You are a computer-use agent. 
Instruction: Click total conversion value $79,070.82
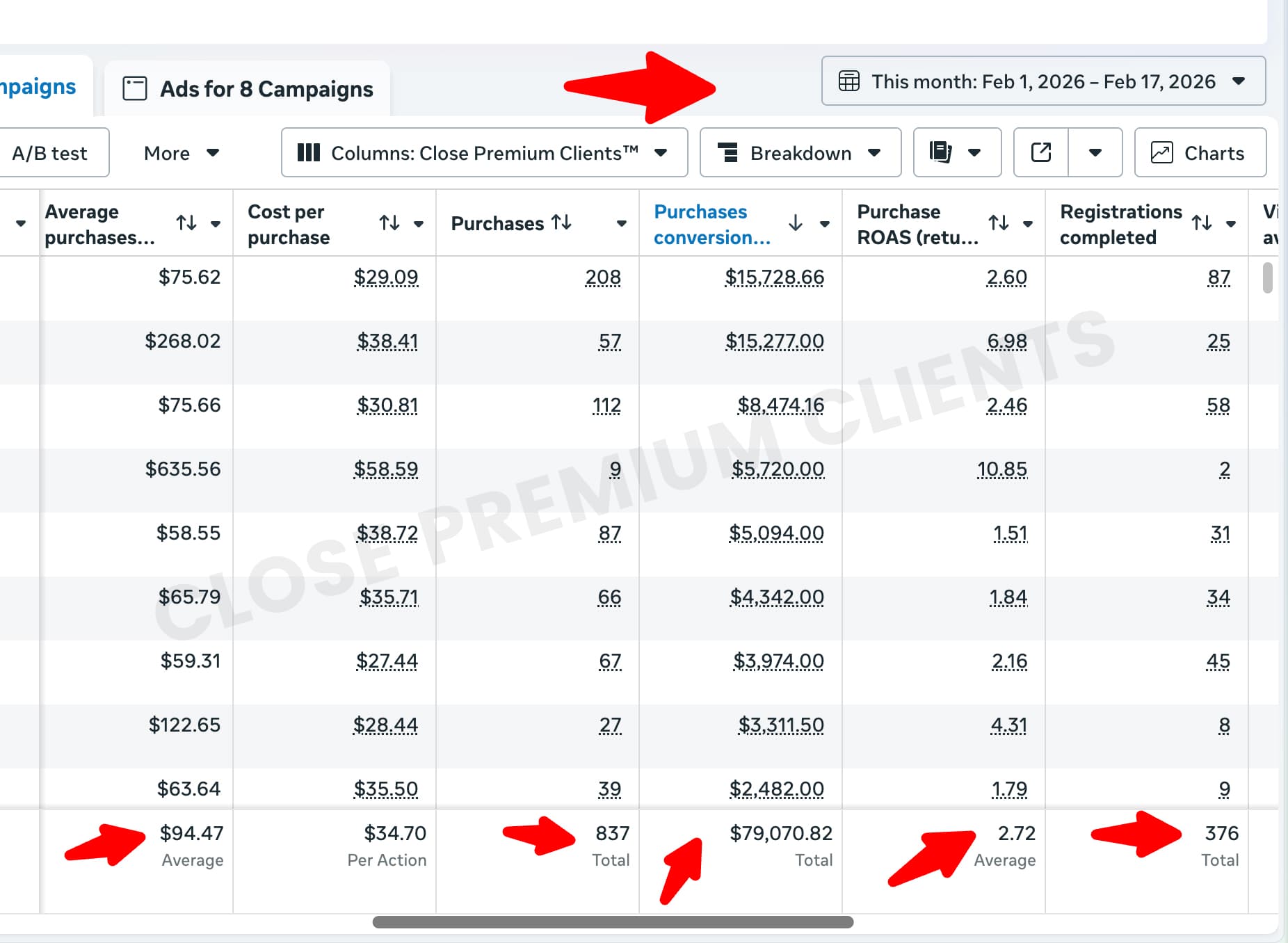781,833
